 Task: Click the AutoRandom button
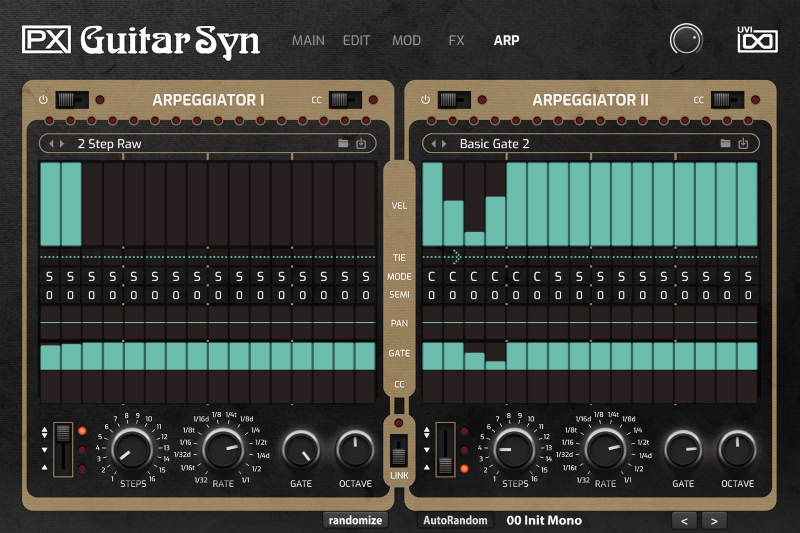[455, 520]
